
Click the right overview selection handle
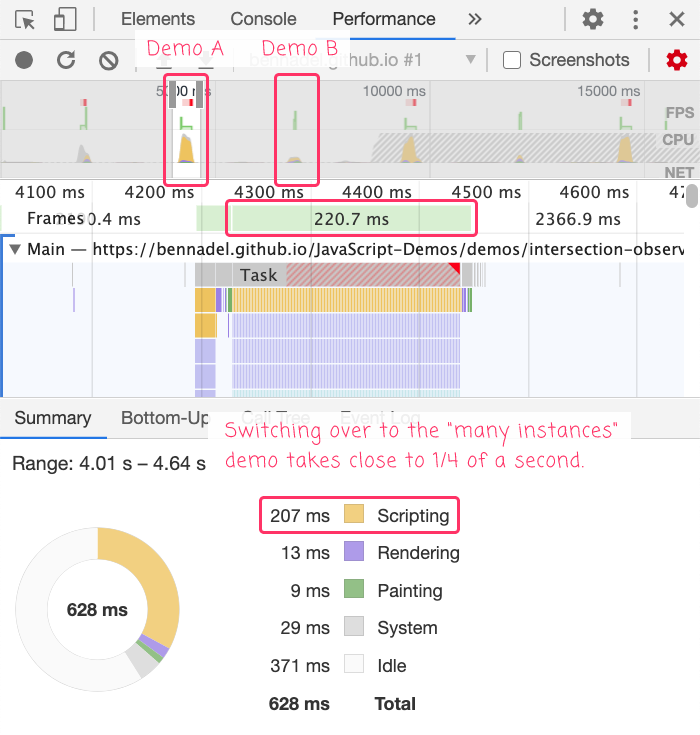(x=200, y=94)
